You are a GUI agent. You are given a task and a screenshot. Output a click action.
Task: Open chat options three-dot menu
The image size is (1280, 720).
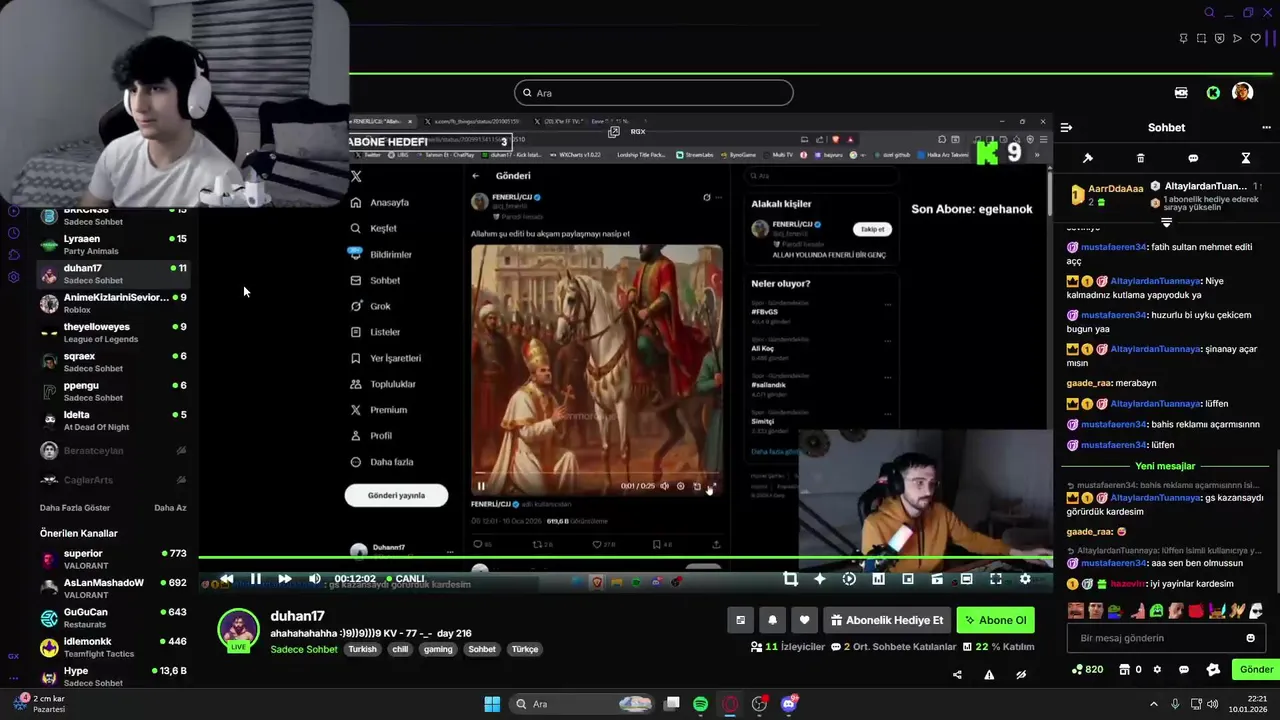pyautogui.click(x=1266, y=127)
